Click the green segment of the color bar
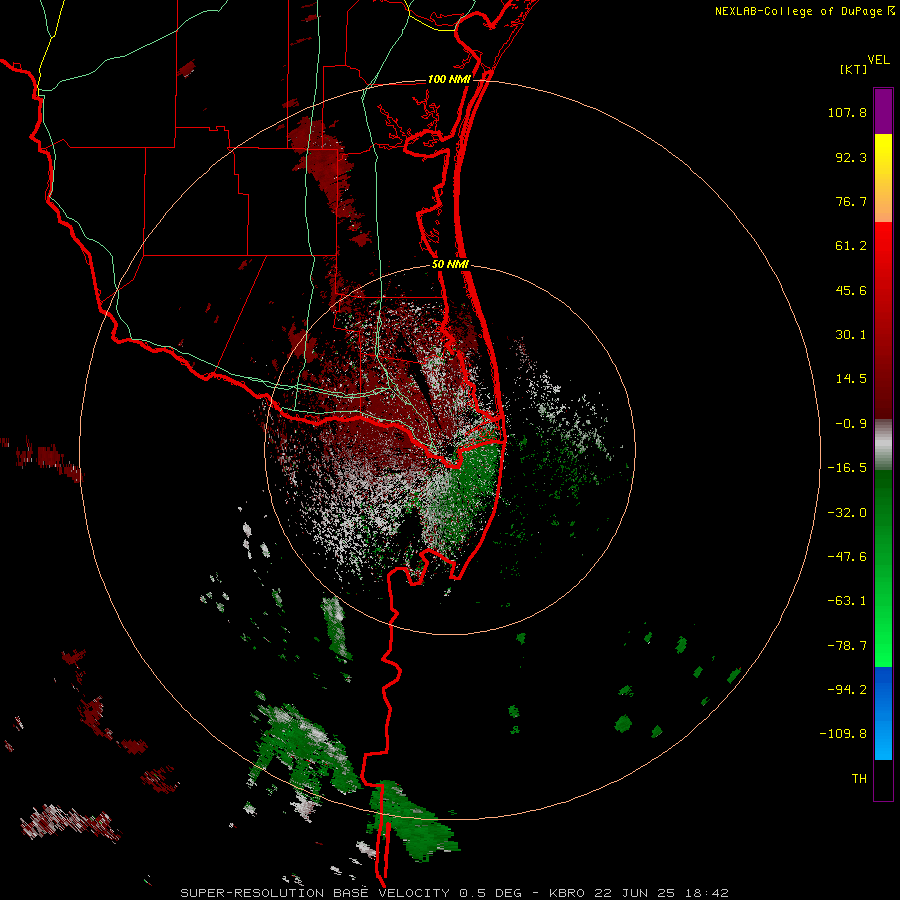This screenshot has height=900, width=900. pyautogui.click(x=883, y=568)
